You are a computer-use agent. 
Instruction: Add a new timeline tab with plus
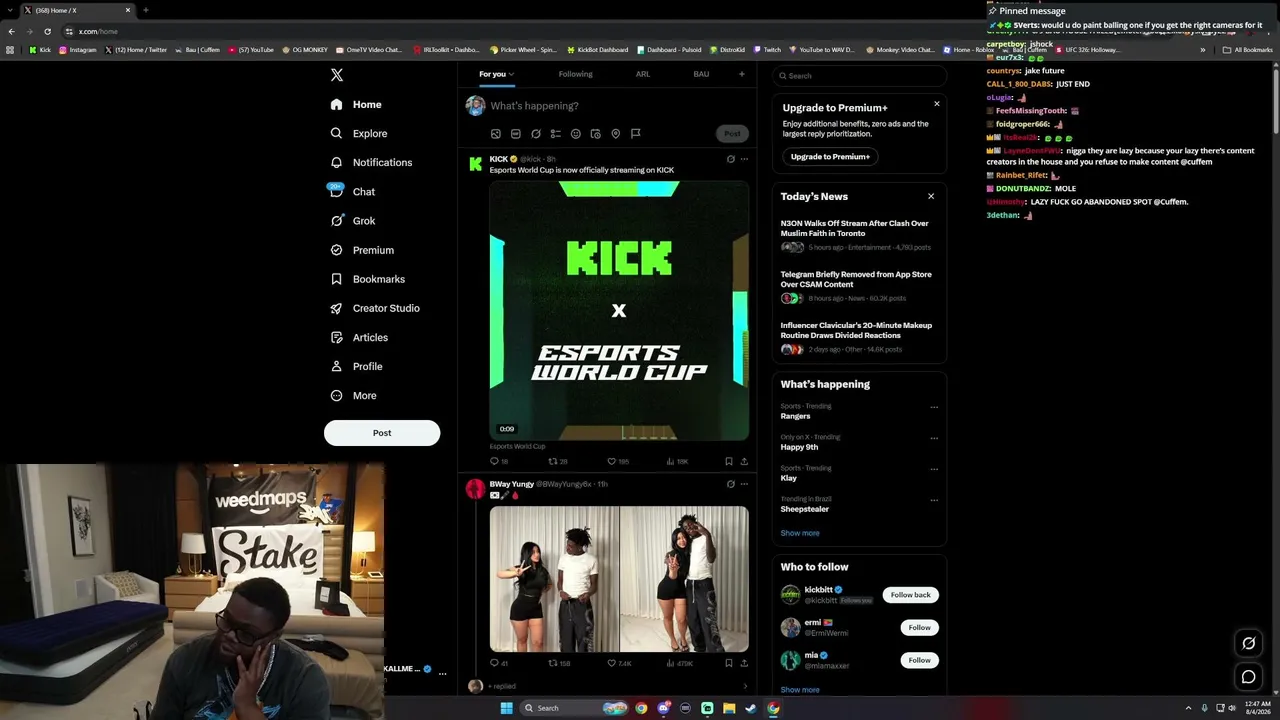(x=741, y=74)
